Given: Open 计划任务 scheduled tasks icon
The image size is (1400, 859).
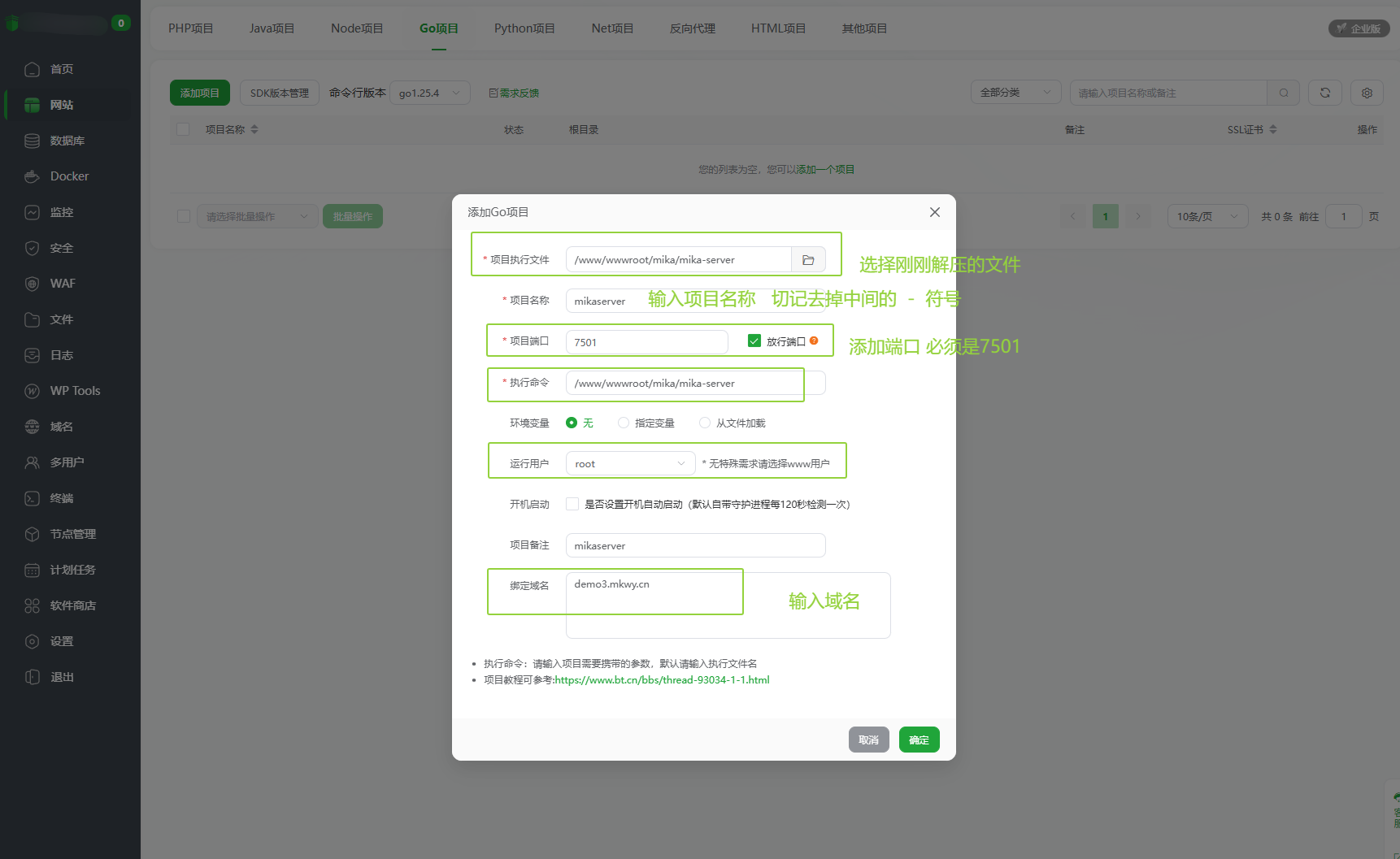Looking at the screenshot, I should [33, 570].
